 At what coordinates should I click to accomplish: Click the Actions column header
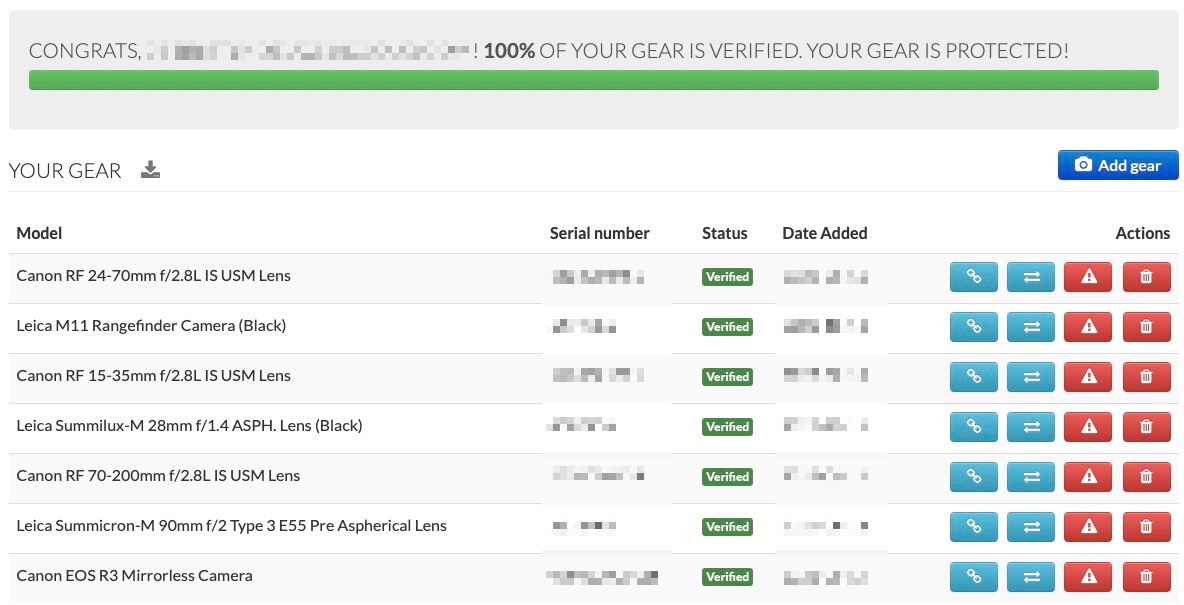tap(1142, 233)
